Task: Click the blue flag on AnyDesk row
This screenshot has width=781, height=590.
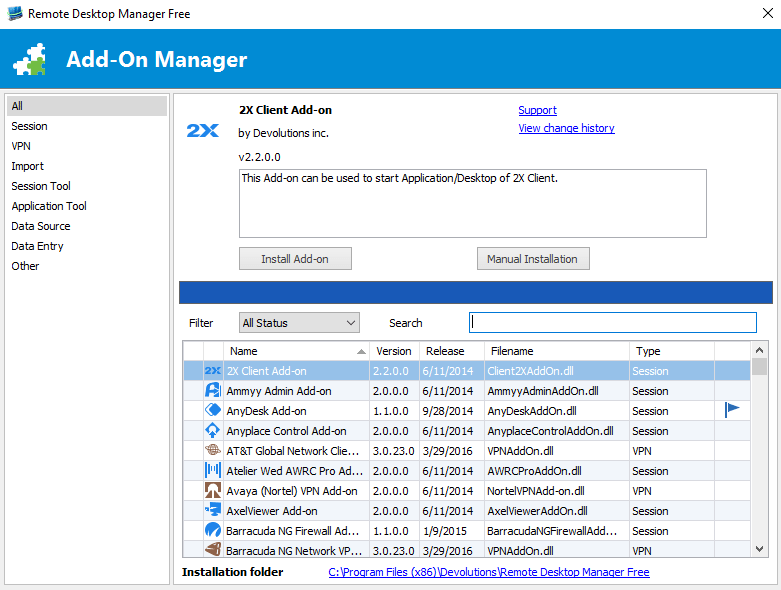Action: coord(732,410)
